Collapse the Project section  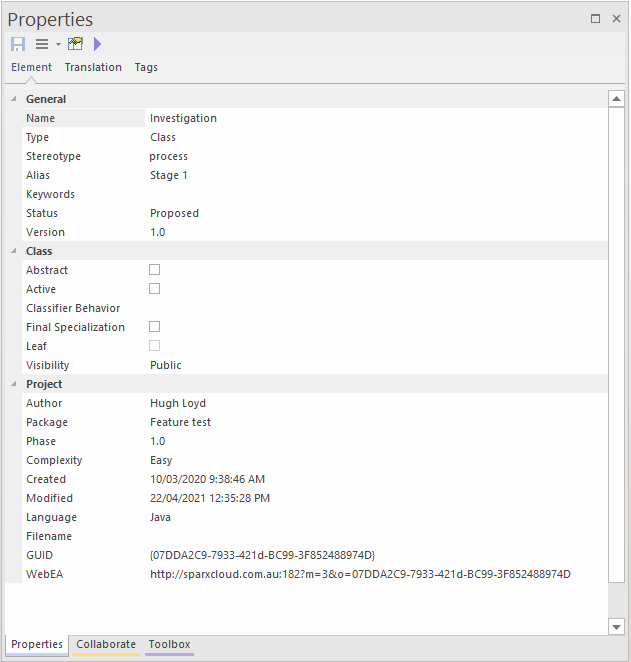coord(13,384)
